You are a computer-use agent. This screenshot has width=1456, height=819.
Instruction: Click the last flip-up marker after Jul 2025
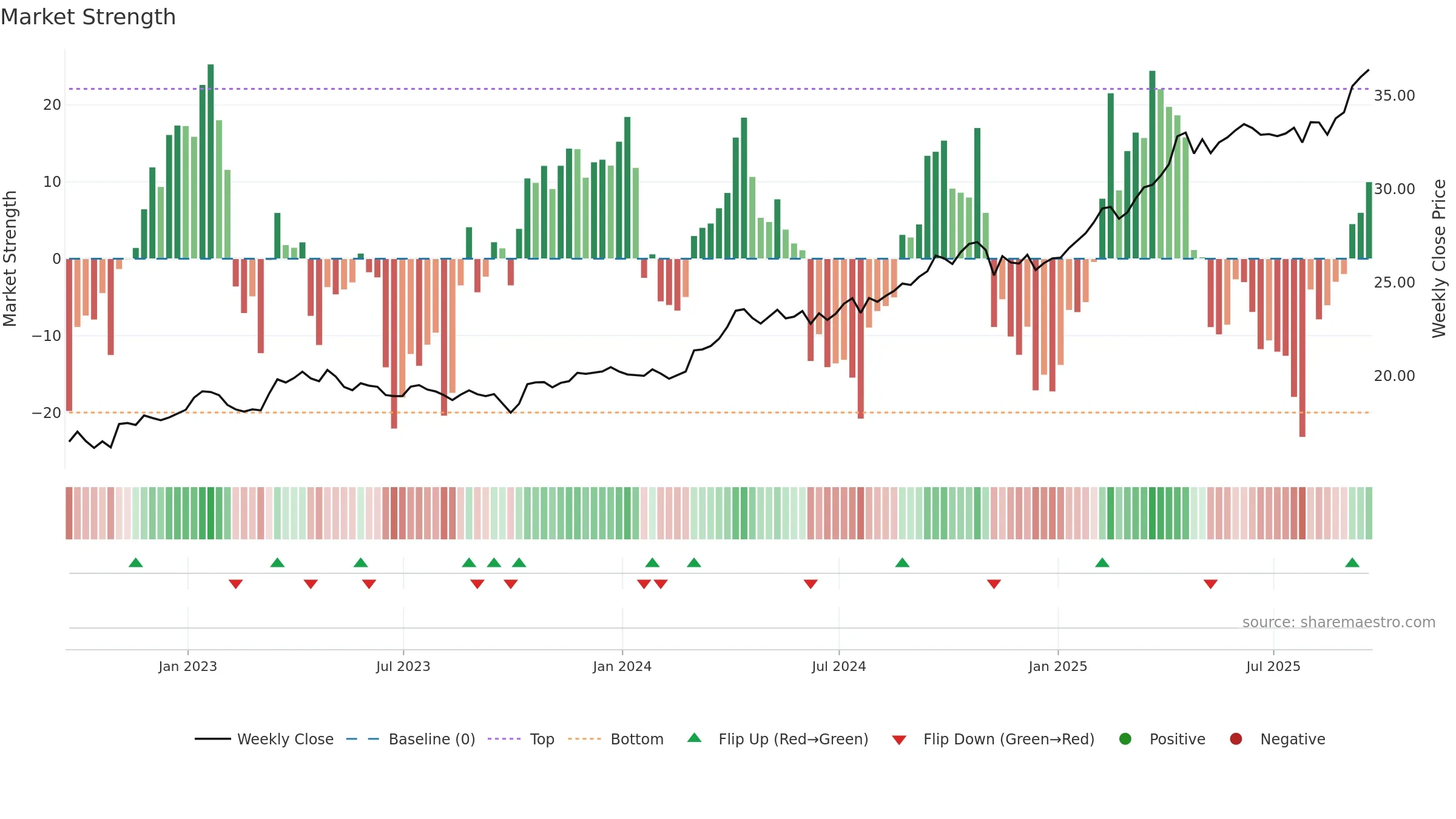[1352, 562]
